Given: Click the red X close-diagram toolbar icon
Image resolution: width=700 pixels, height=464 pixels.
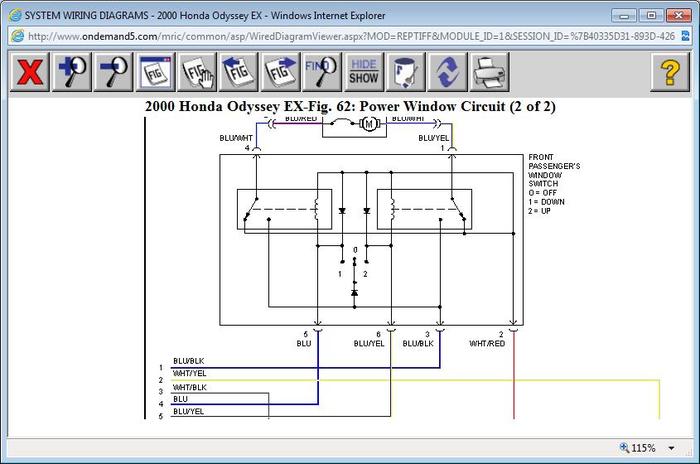Looking at the screenshot, I should point(29,71).
